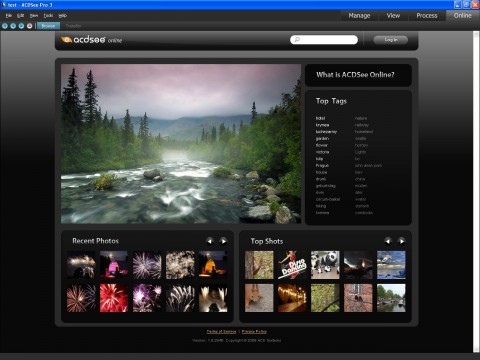The image size is (480, 360).
Task: Show next Recent Photos with right arrow
Action: click(224, 241)
